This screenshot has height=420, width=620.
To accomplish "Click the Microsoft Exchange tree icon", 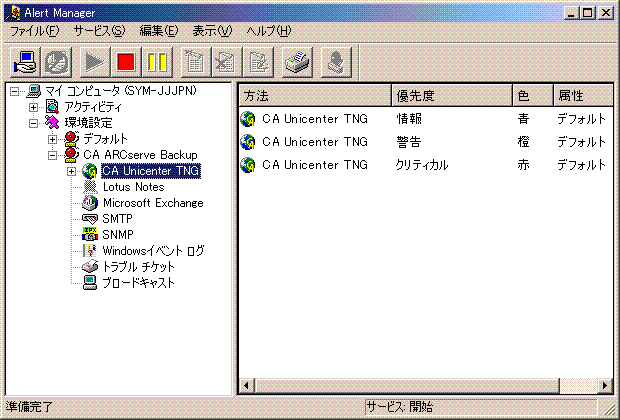I will point(90,202).
